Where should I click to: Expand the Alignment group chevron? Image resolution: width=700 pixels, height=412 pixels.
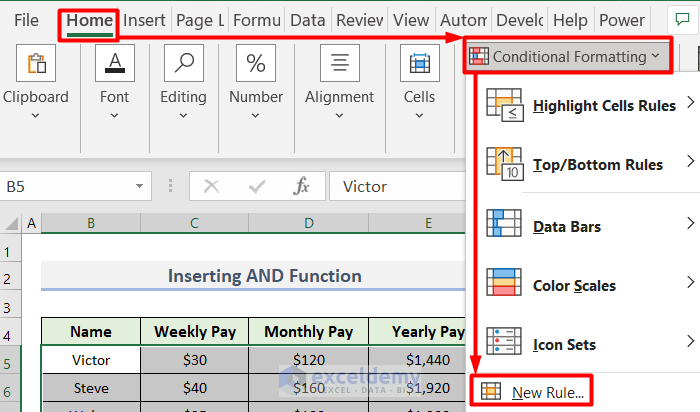pos(339,116)
